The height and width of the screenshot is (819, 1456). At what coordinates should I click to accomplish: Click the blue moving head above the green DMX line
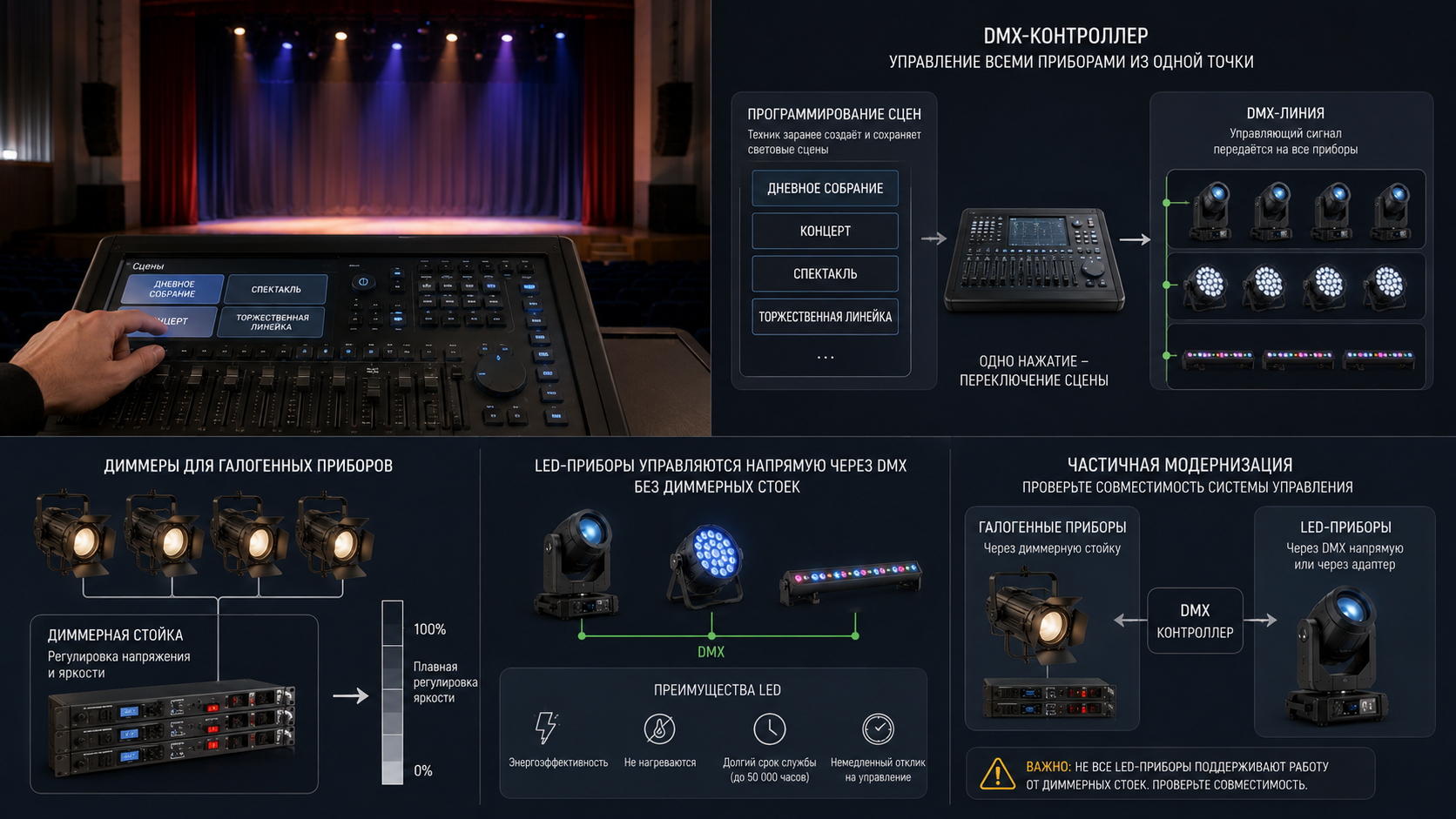(578, 563)
